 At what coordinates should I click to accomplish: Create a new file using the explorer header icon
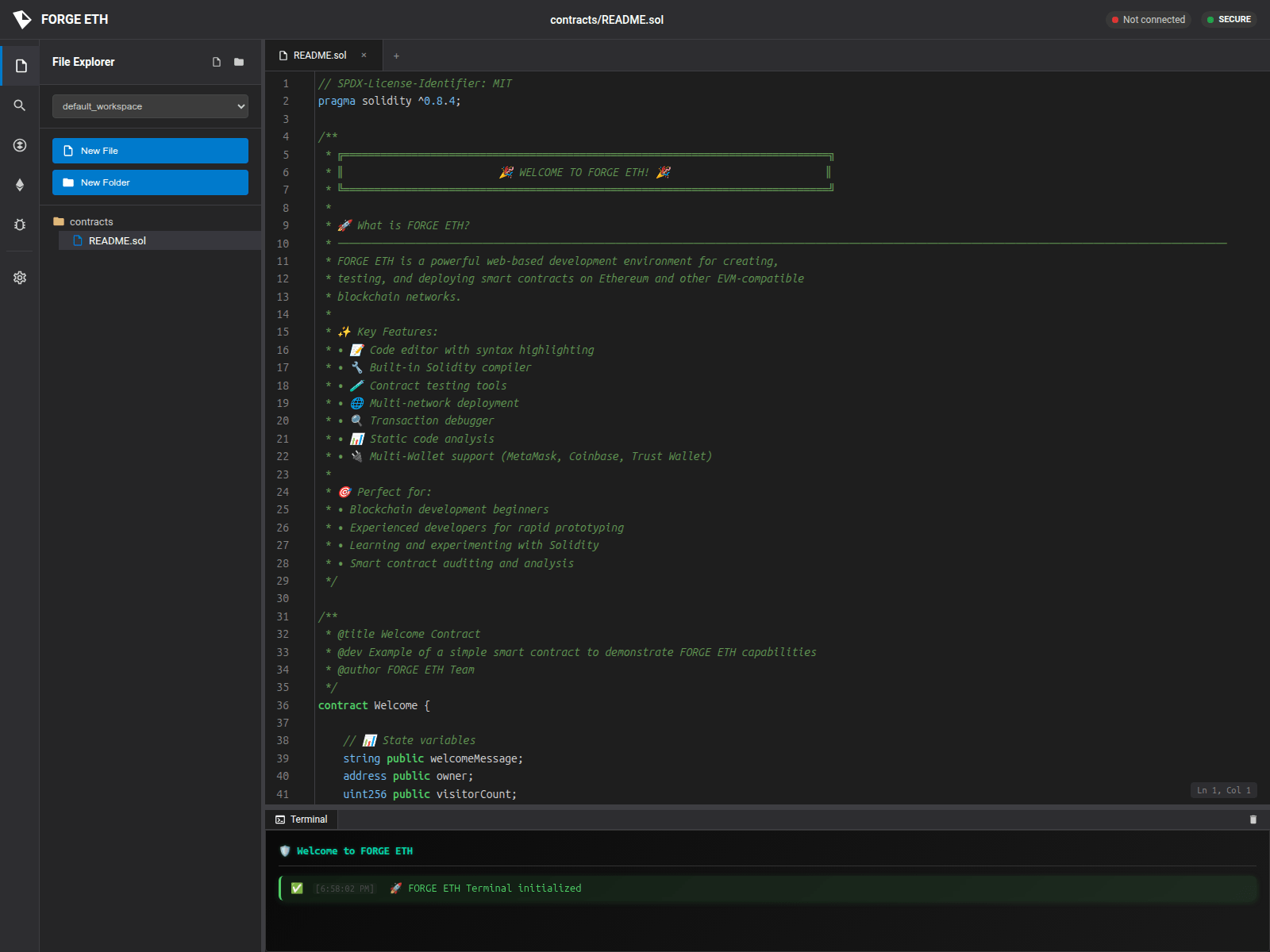pos(216,61)
